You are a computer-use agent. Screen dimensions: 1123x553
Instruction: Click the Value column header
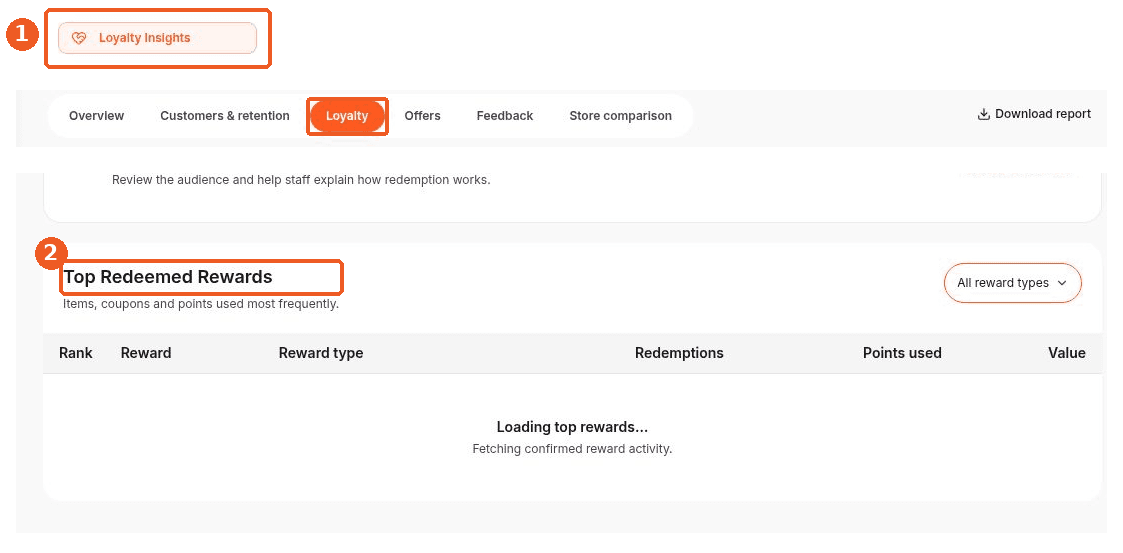[1067, 353]
